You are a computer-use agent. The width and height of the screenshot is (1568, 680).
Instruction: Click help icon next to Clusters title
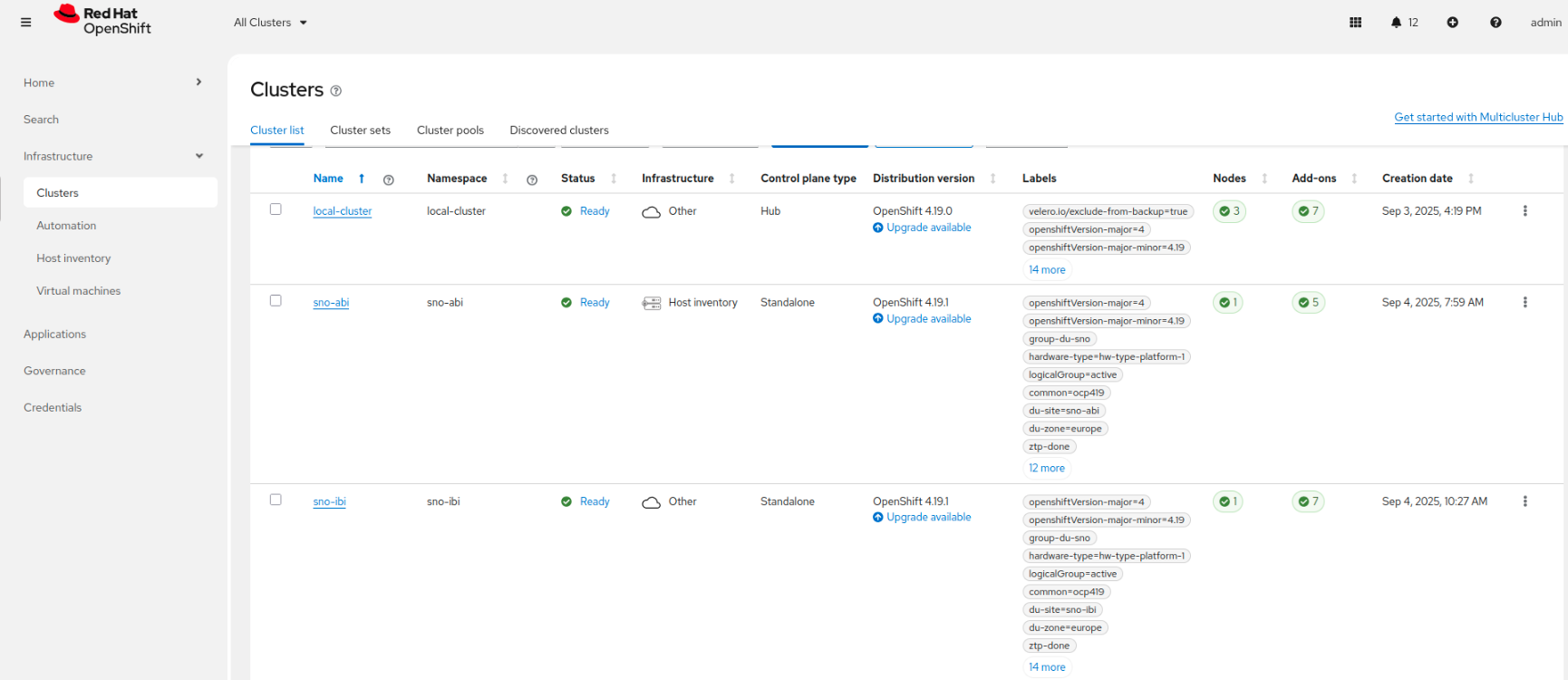(x=336, y=91)
